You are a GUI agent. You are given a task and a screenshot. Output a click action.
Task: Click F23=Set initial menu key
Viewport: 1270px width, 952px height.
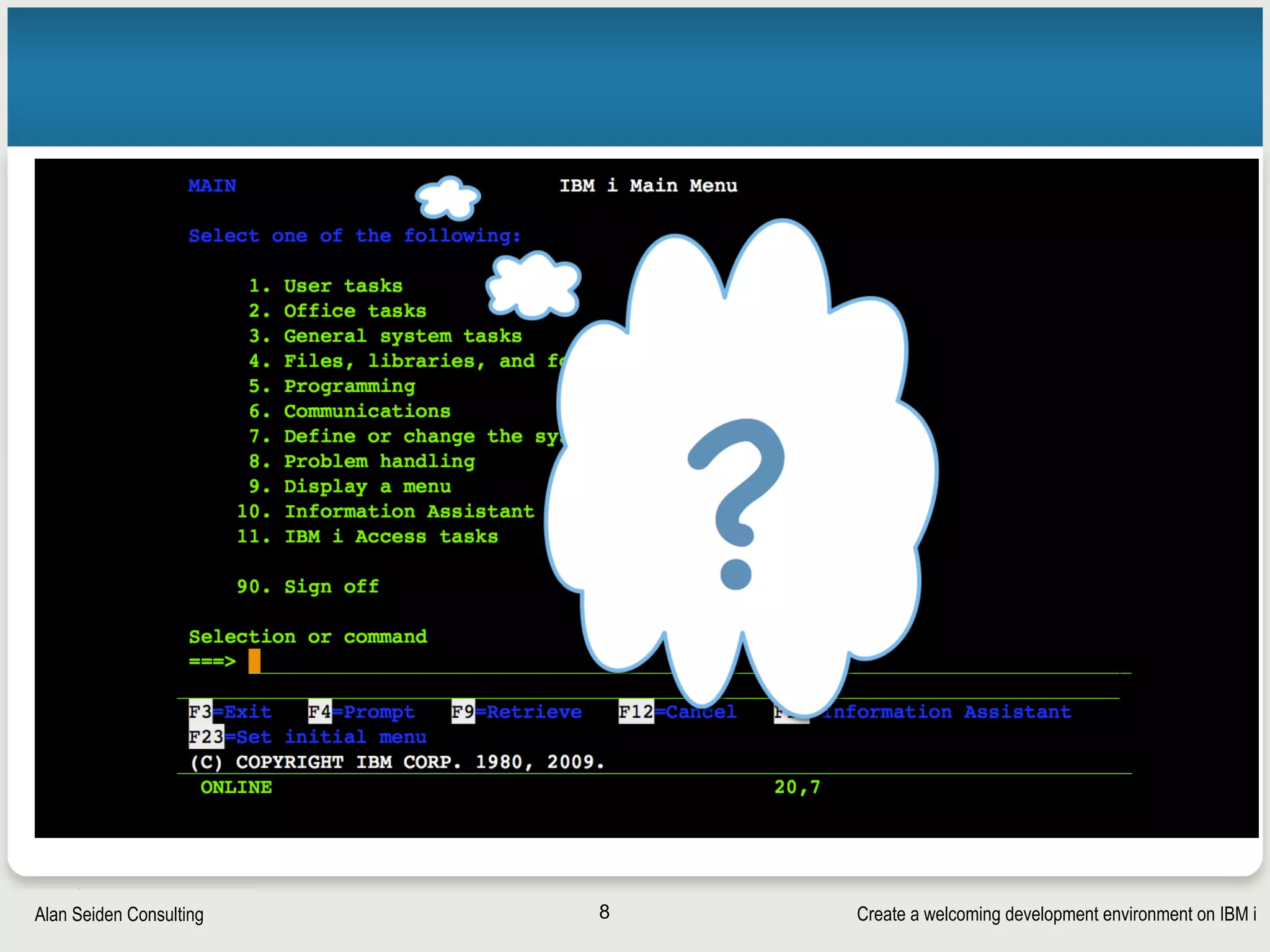coord(308,737)
